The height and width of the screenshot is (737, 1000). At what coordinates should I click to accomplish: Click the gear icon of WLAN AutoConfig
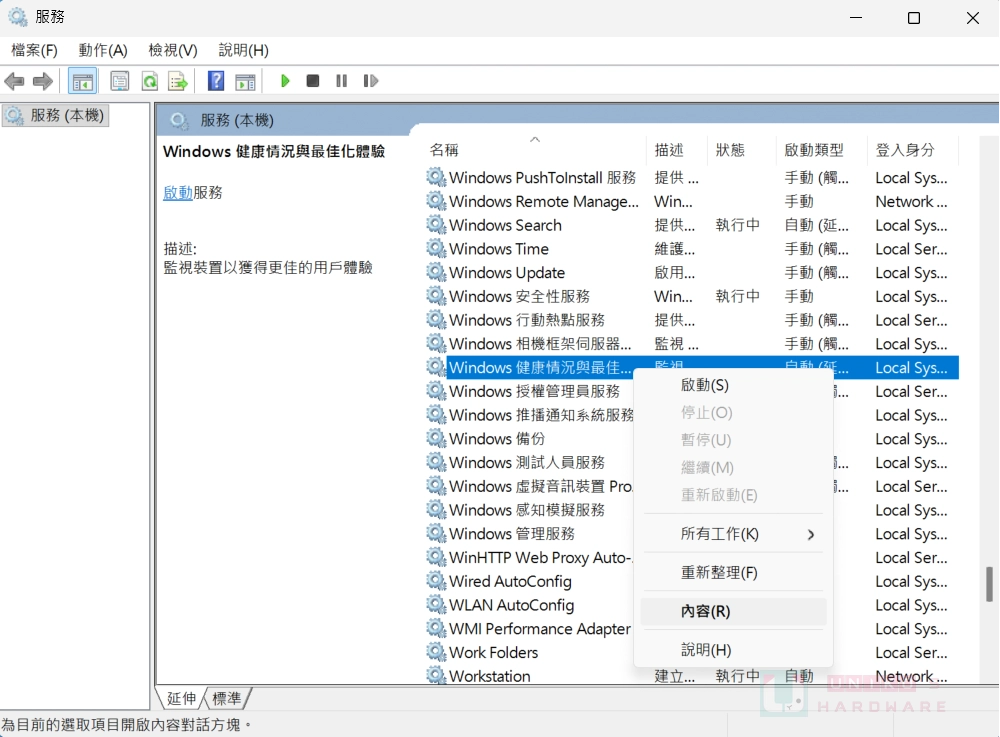tap(436, 604)
